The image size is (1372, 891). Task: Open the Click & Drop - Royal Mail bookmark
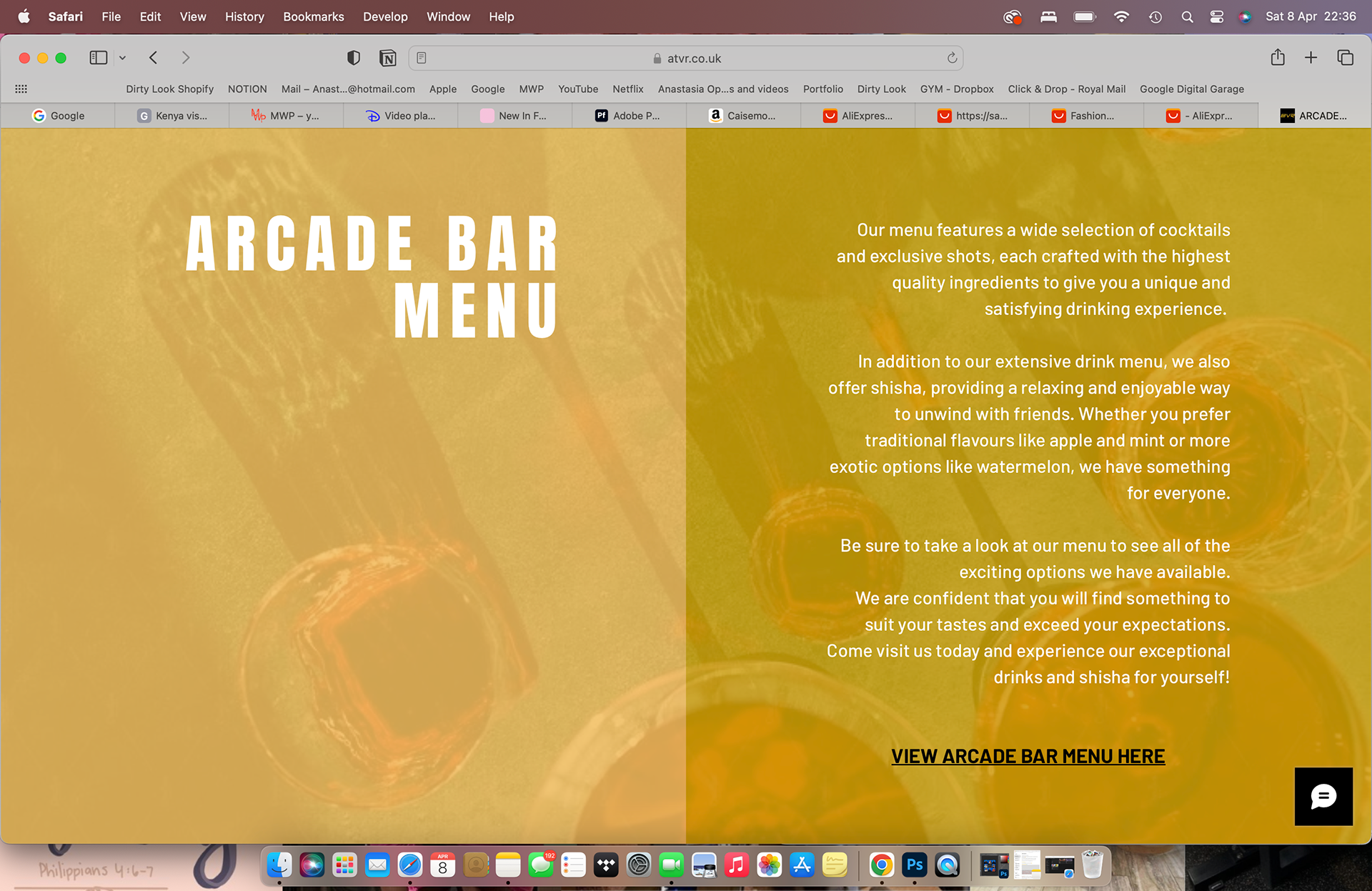pos(1067,89)
